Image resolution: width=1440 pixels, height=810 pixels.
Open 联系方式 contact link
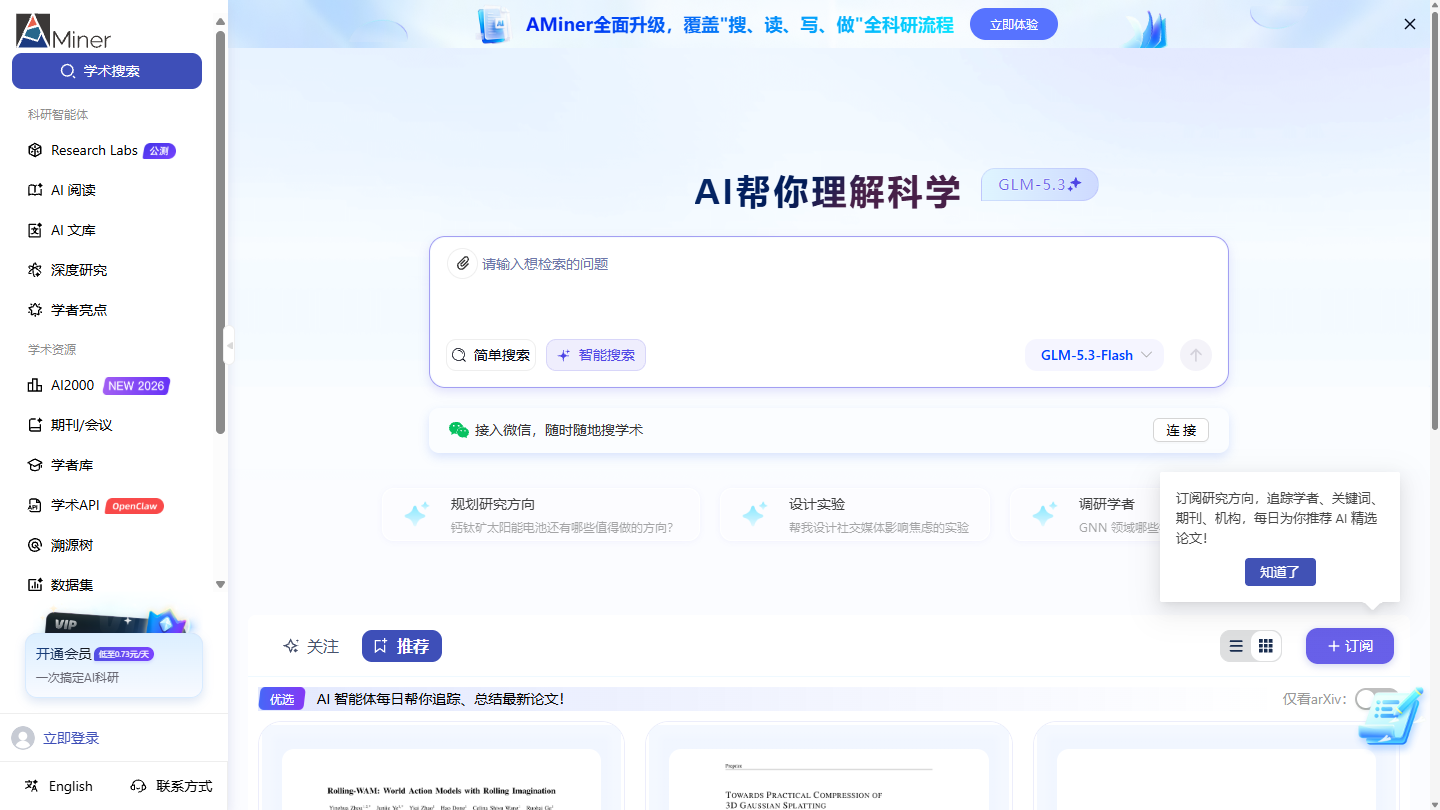(x=172, y=786)
